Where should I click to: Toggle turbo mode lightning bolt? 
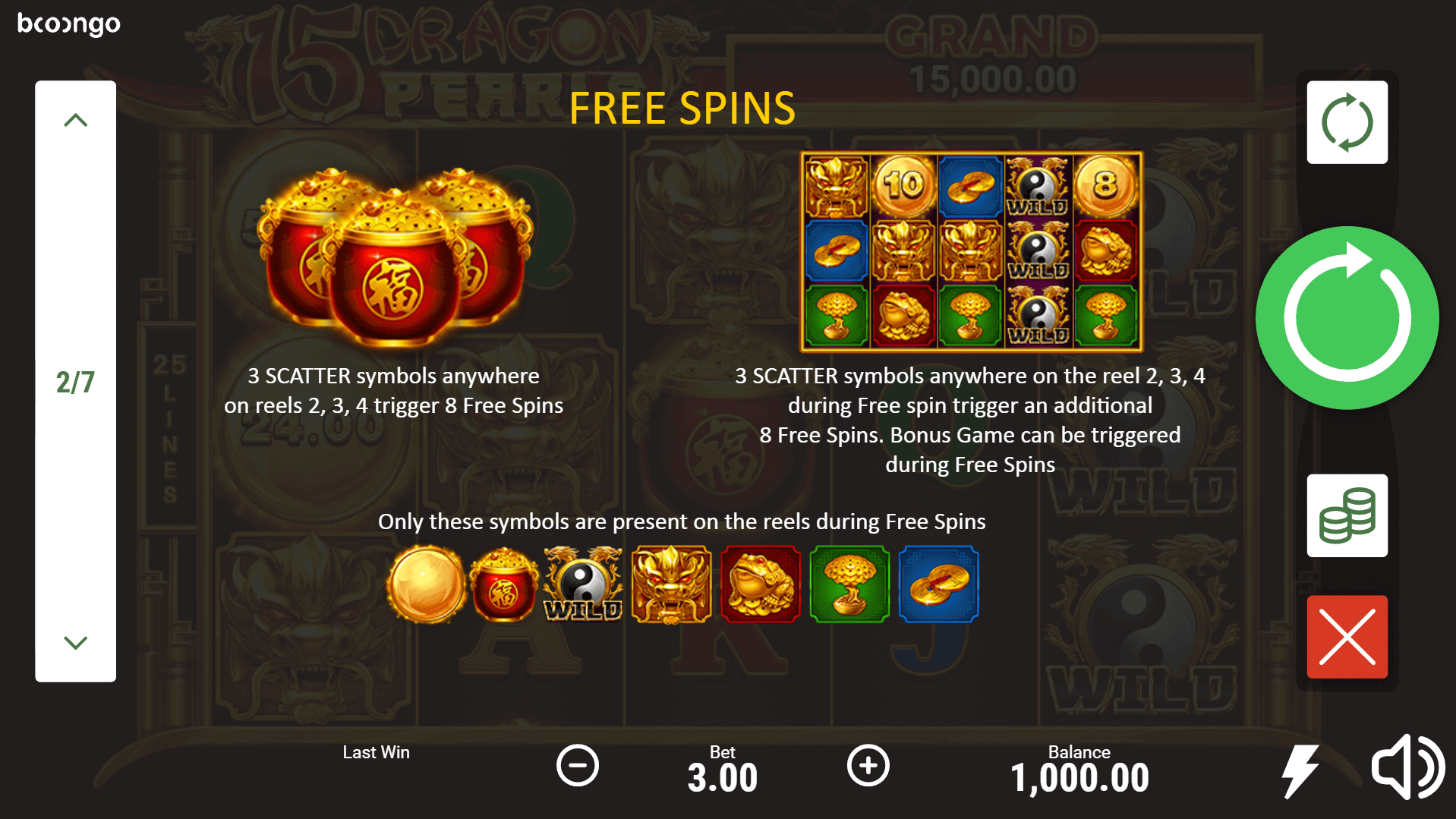[1300, 770]
